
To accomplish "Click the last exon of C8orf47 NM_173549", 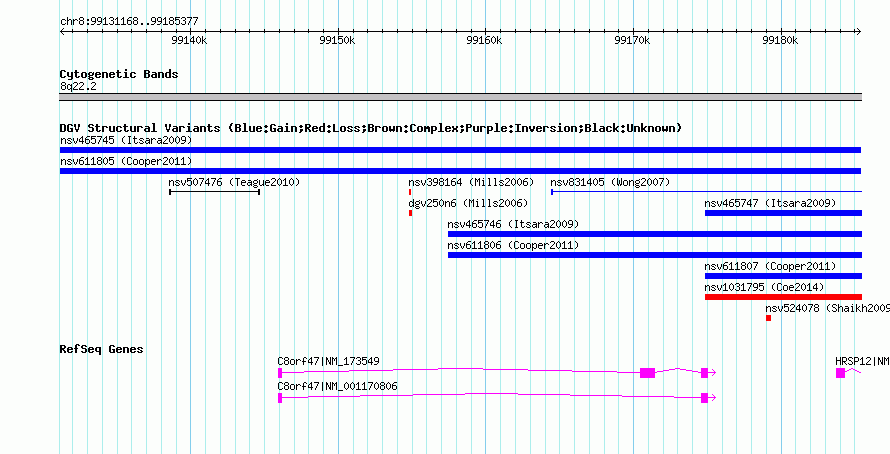I will coord(704,373).
